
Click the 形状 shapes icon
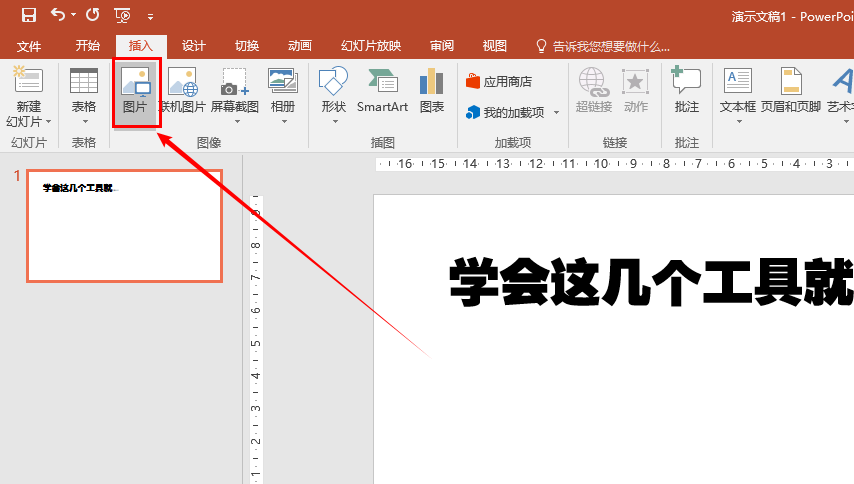coord(333,81)
